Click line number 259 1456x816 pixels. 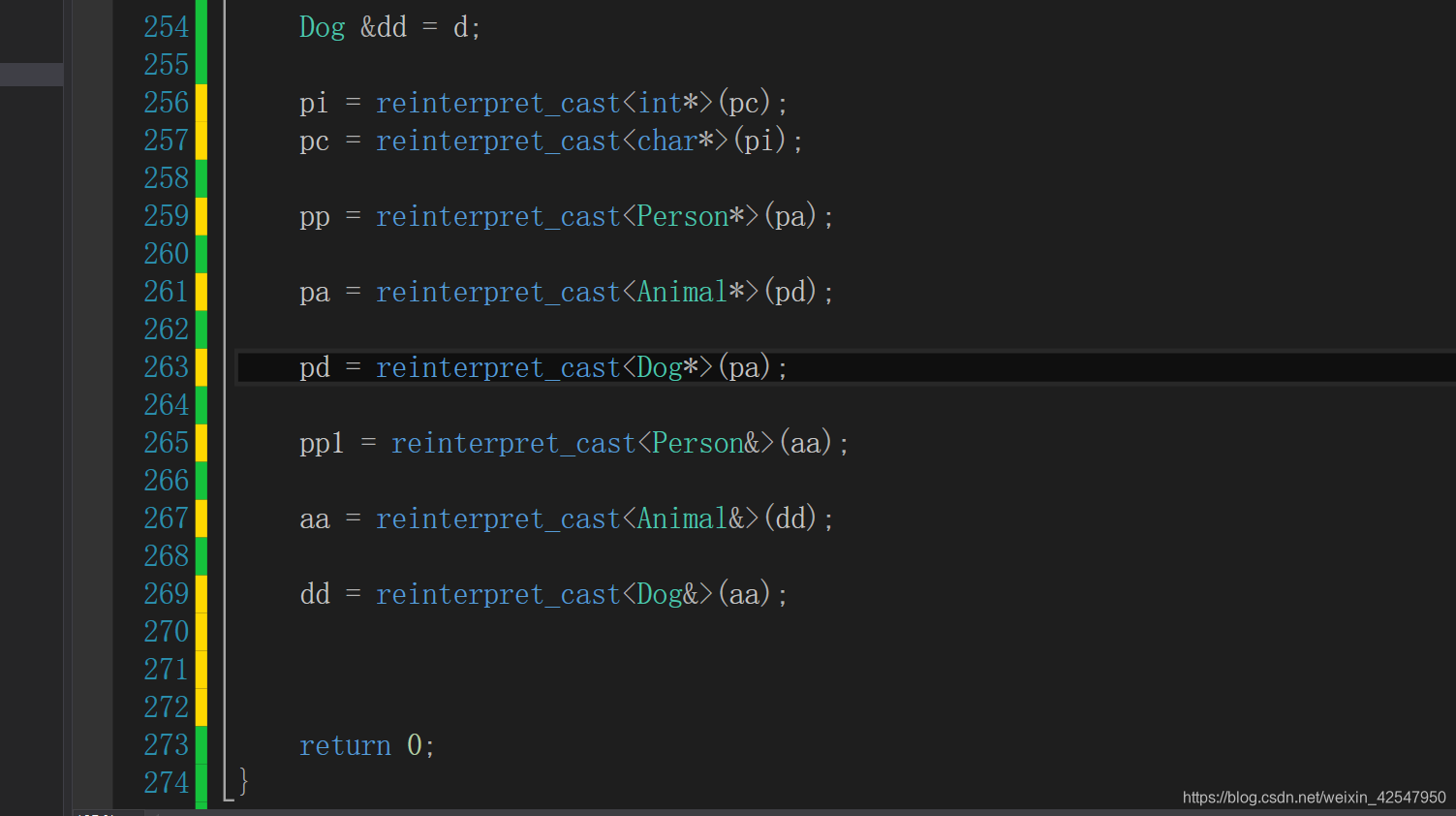[x=166, y=216]
